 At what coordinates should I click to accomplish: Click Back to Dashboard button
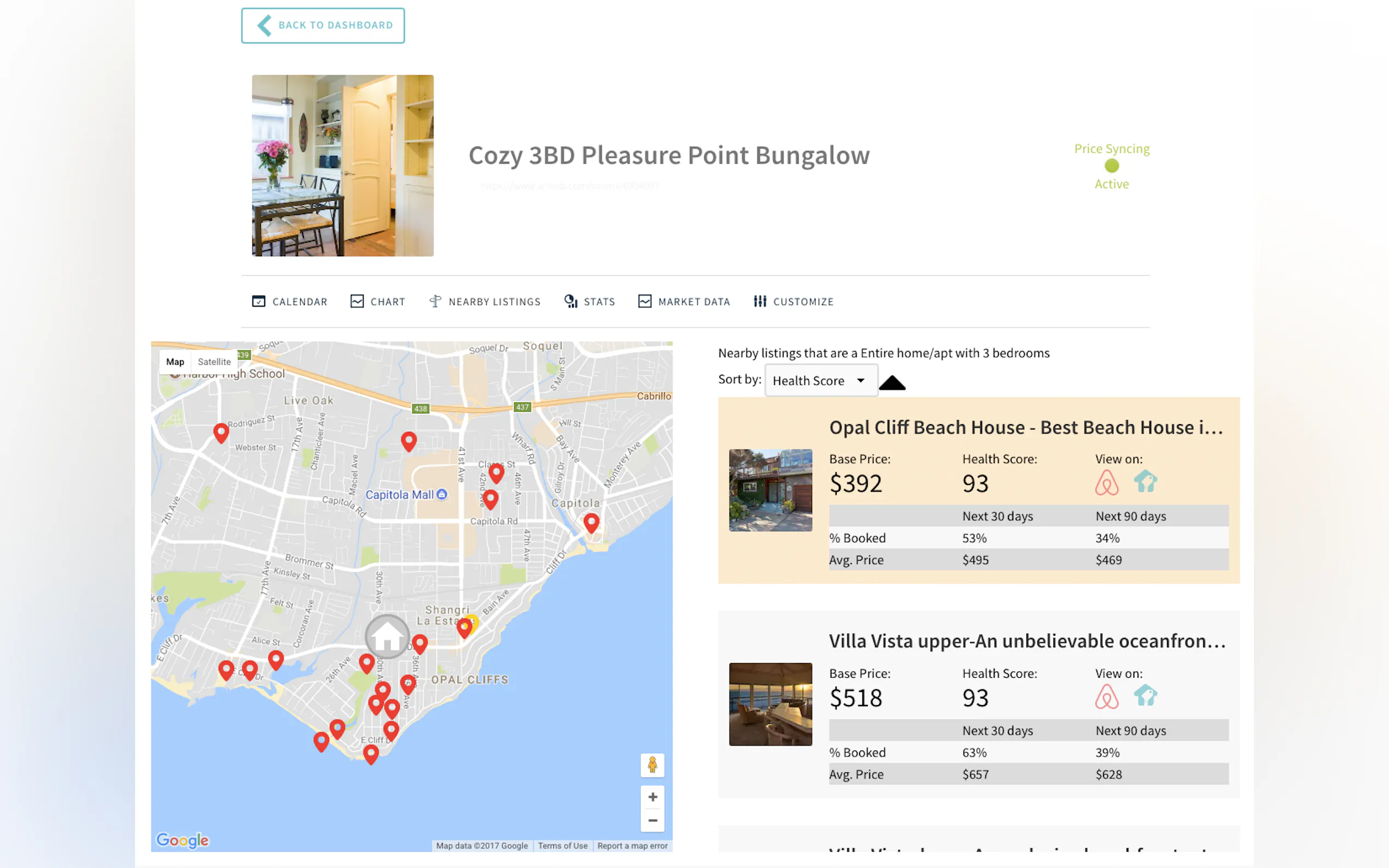click(323, 25)
